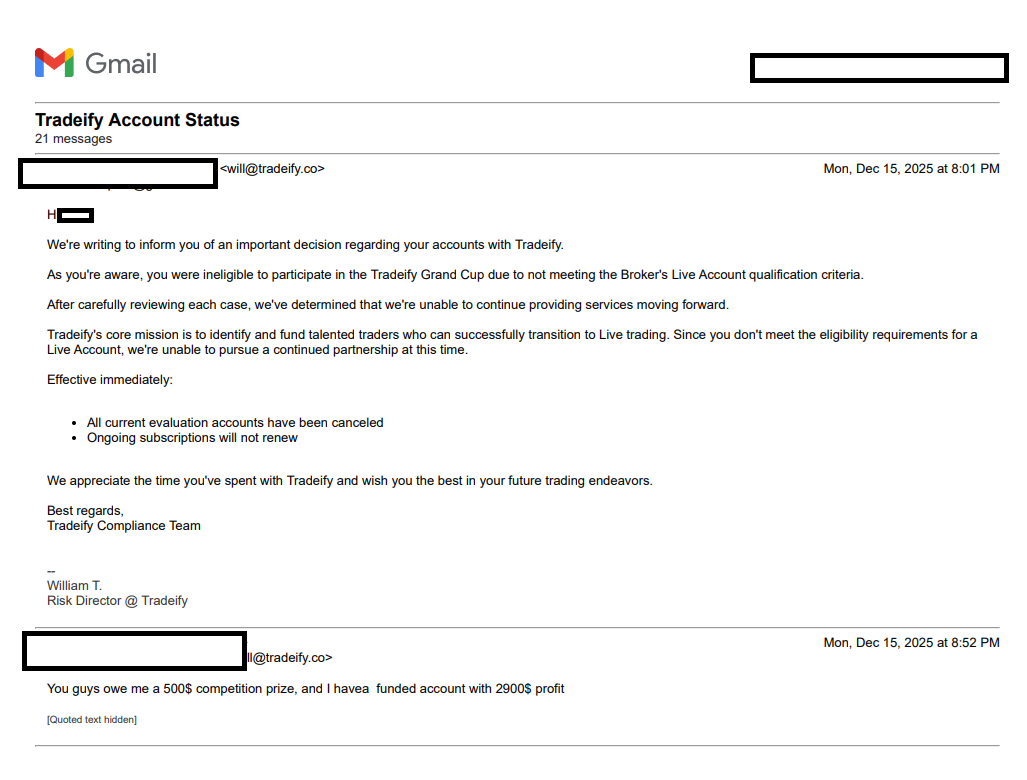1027x780 pixels.
Task: Click the @tradeify.co recipient address in second message
Action: coord(290,658)
